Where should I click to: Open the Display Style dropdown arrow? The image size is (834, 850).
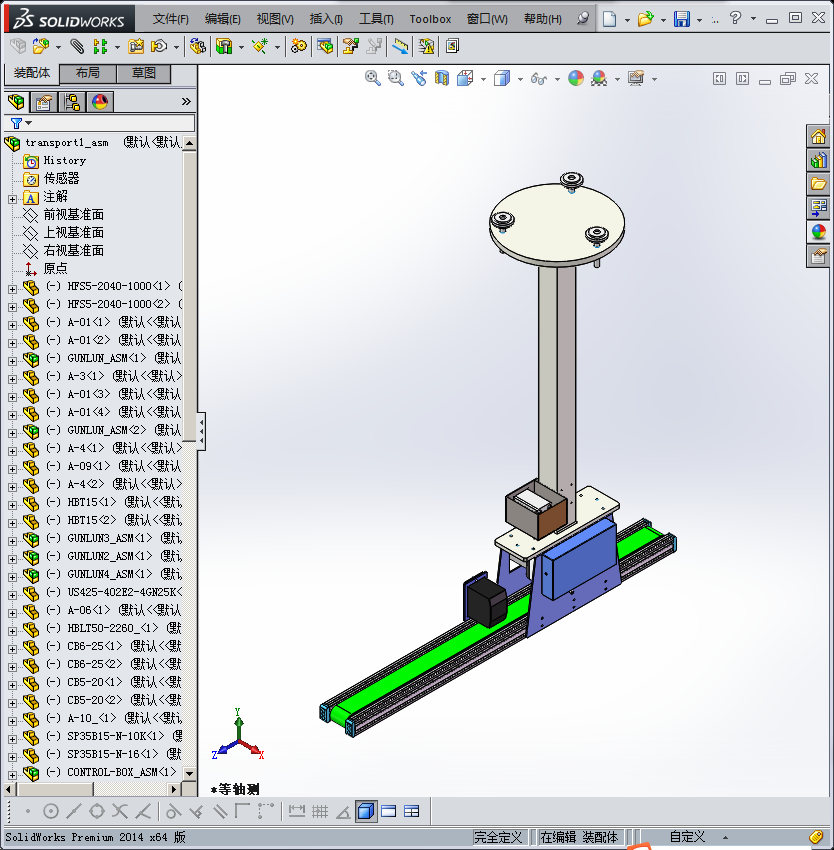pyautogui.click(x=520, y=79)
